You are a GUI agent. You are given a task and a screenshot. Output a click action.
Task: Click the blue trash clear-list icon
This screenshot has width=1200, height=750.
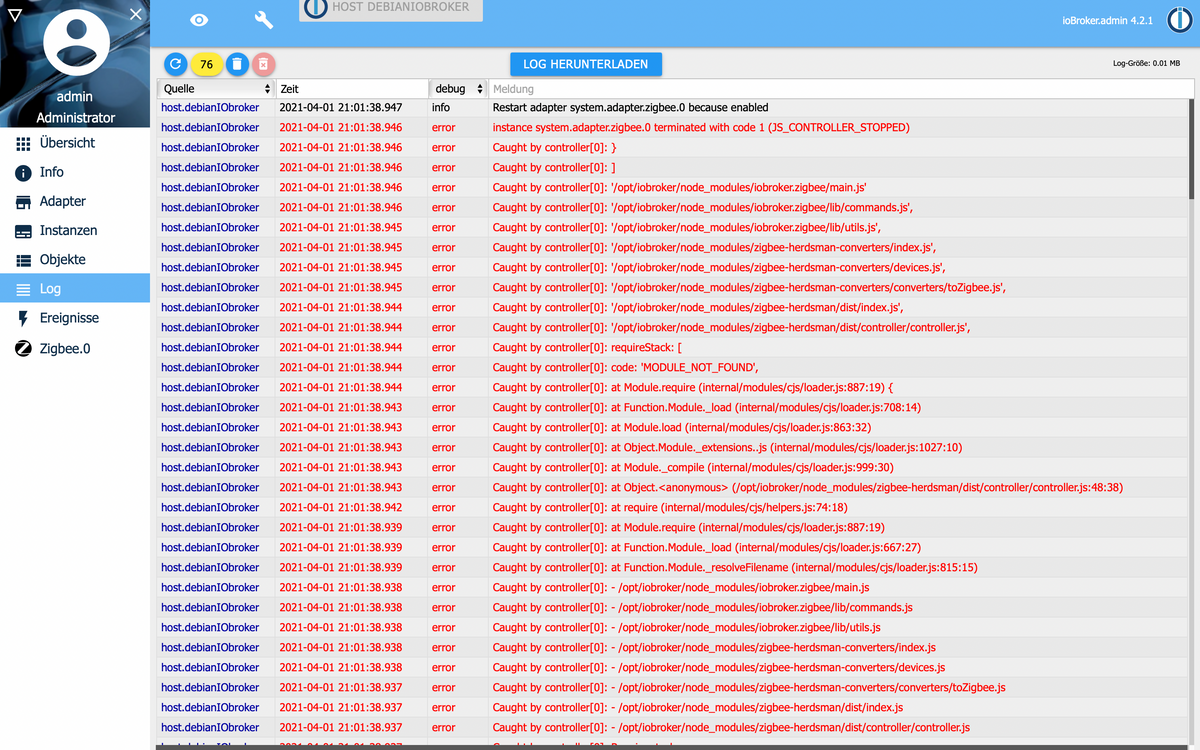[x=237, y=64]
